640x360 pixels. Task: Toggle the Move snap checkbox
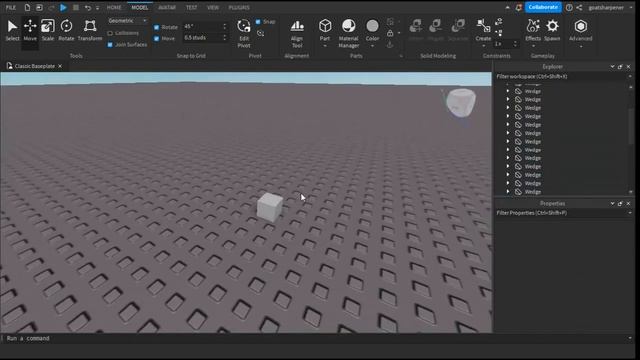pyautogui.click(x=157, y=38)
